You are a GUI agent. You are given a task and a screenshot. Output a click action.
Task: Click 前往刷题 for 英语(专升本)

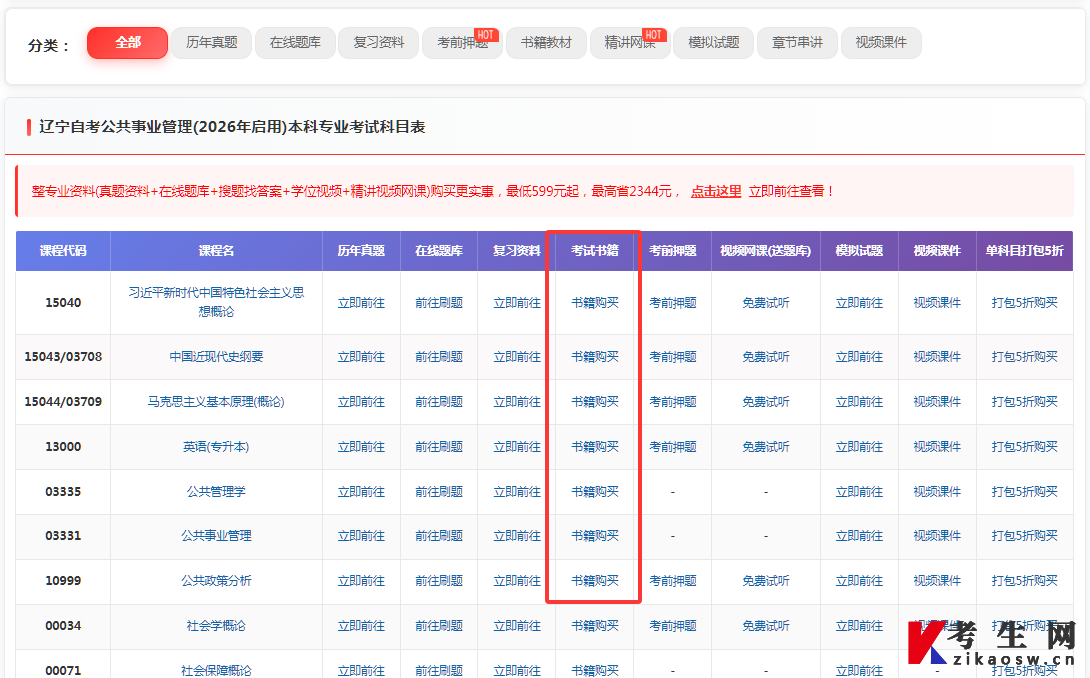tap(439, 446)
